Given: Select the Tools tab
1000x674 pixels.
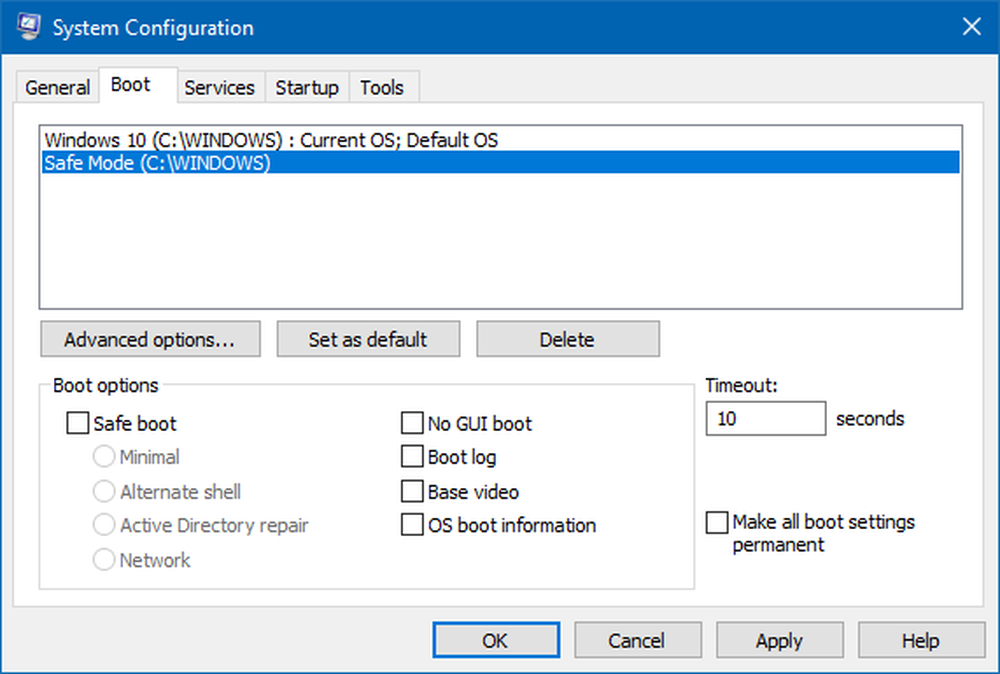Looking at the screenshot, I should tap(382, 88).
